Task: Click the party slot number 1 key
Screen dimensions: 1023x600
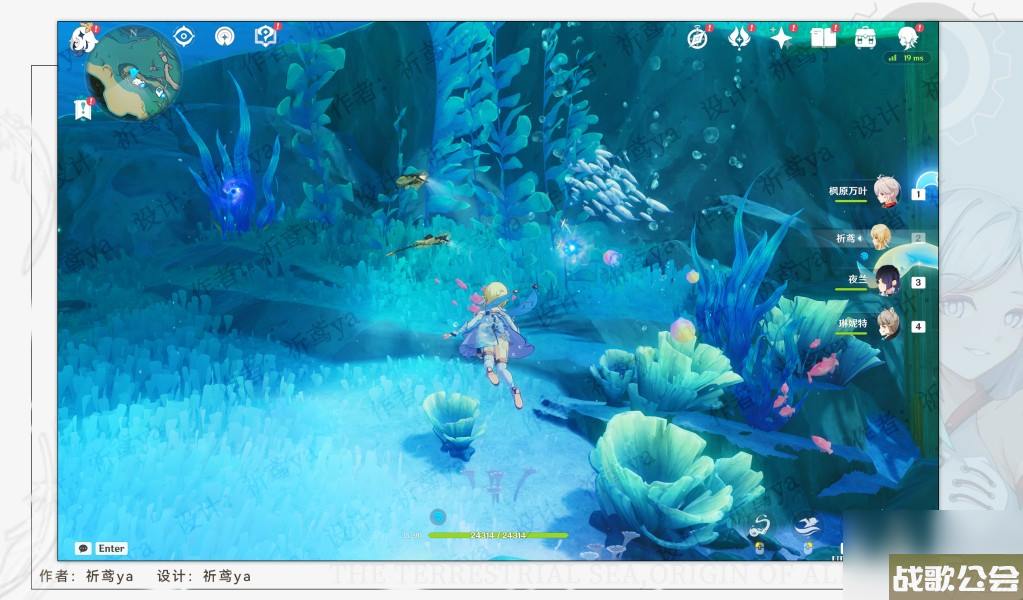Action: click(918, 194)
